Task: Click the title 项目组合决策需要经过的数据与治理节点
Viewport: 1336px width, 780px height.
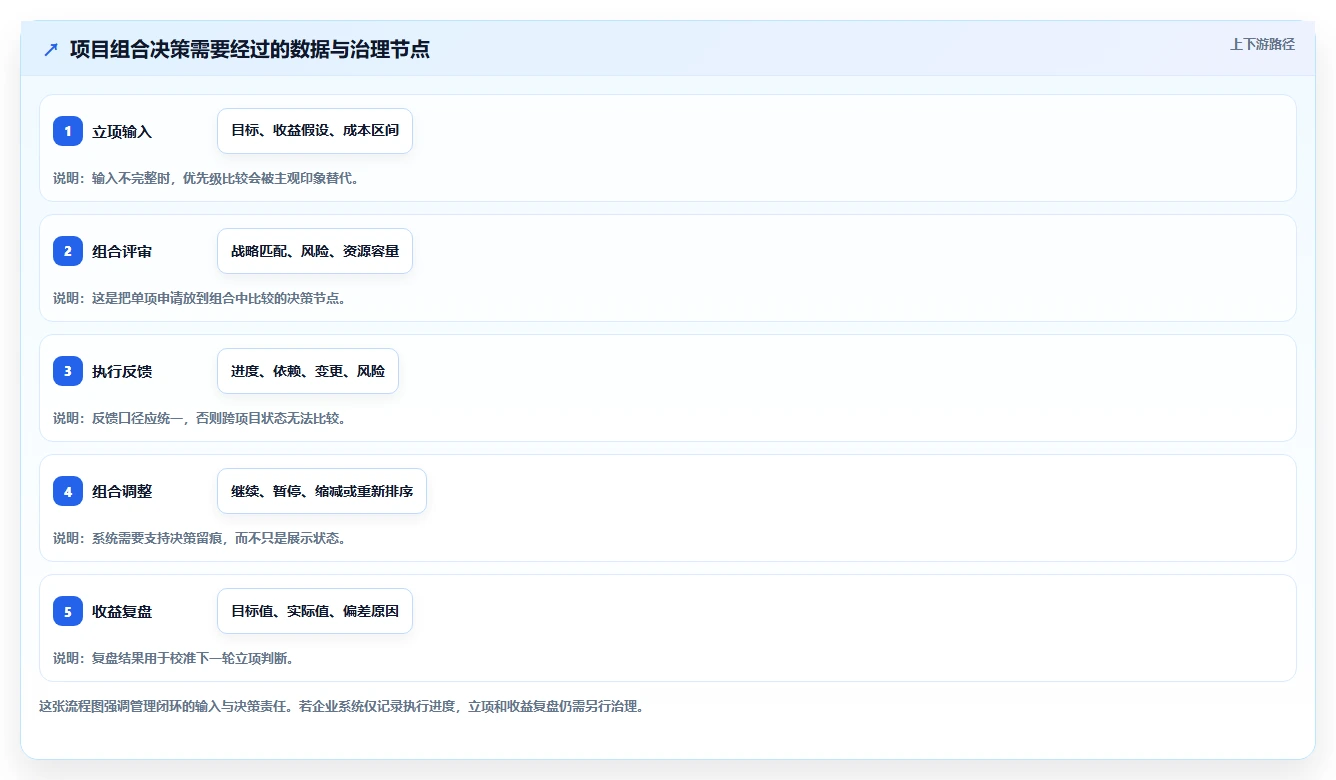Action: pos(250,49)
